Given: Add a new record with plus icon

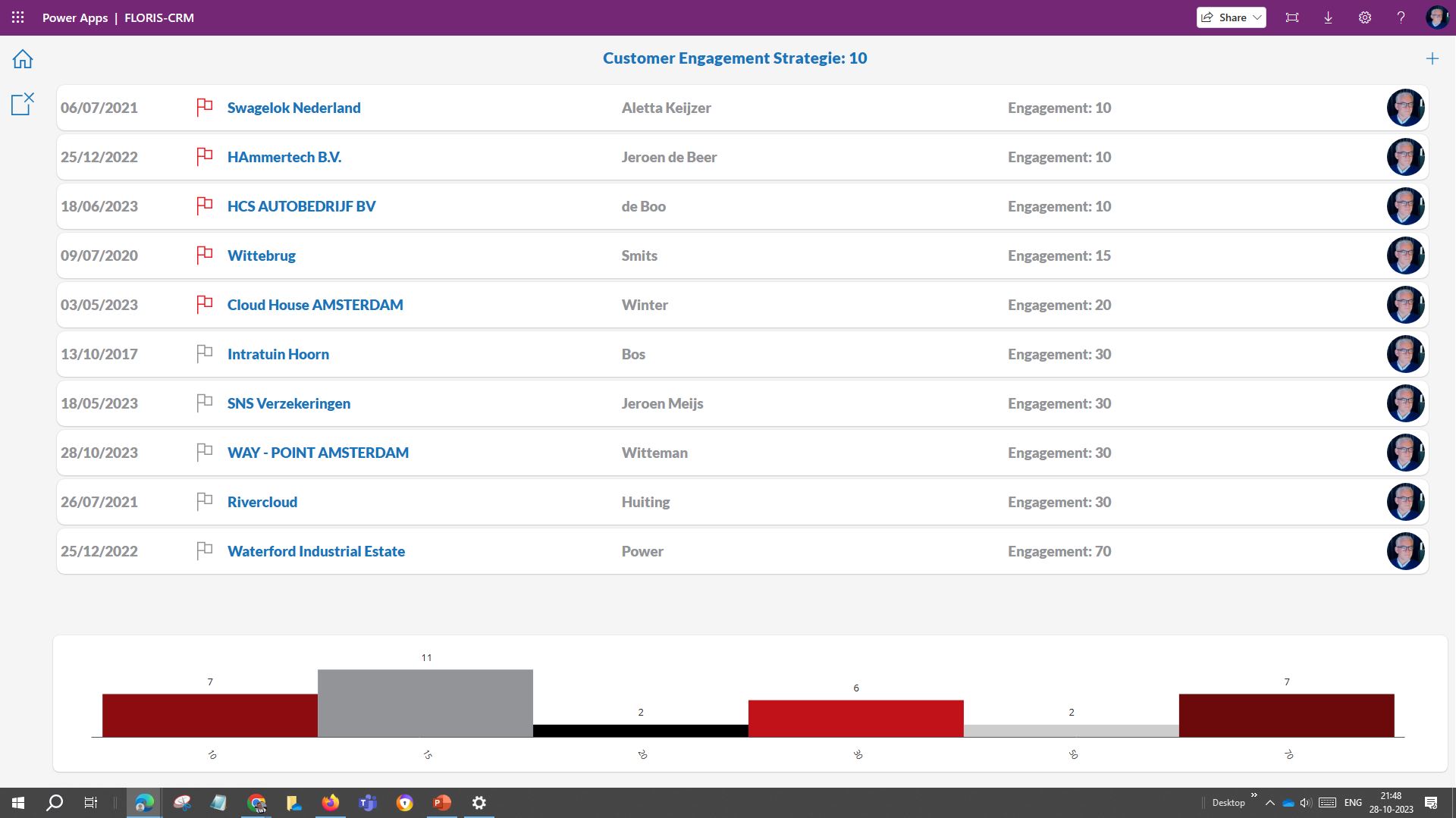Looking at the screenshot, I should [x=1432, y=58].
